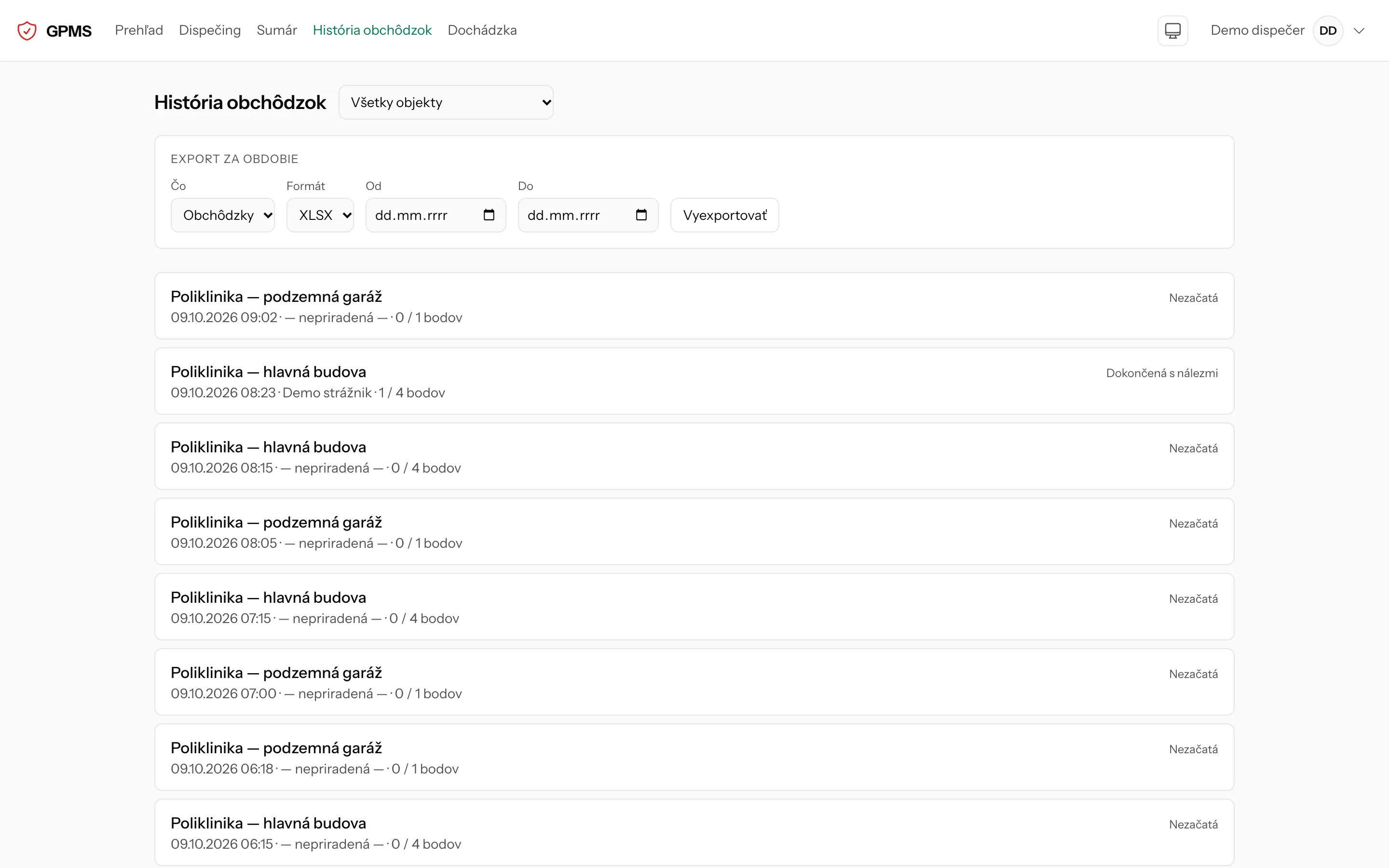Viewport: 1389px width, 868px height.
Task: Click Demo dispečer user name
Action: [x=1257, y=30]
